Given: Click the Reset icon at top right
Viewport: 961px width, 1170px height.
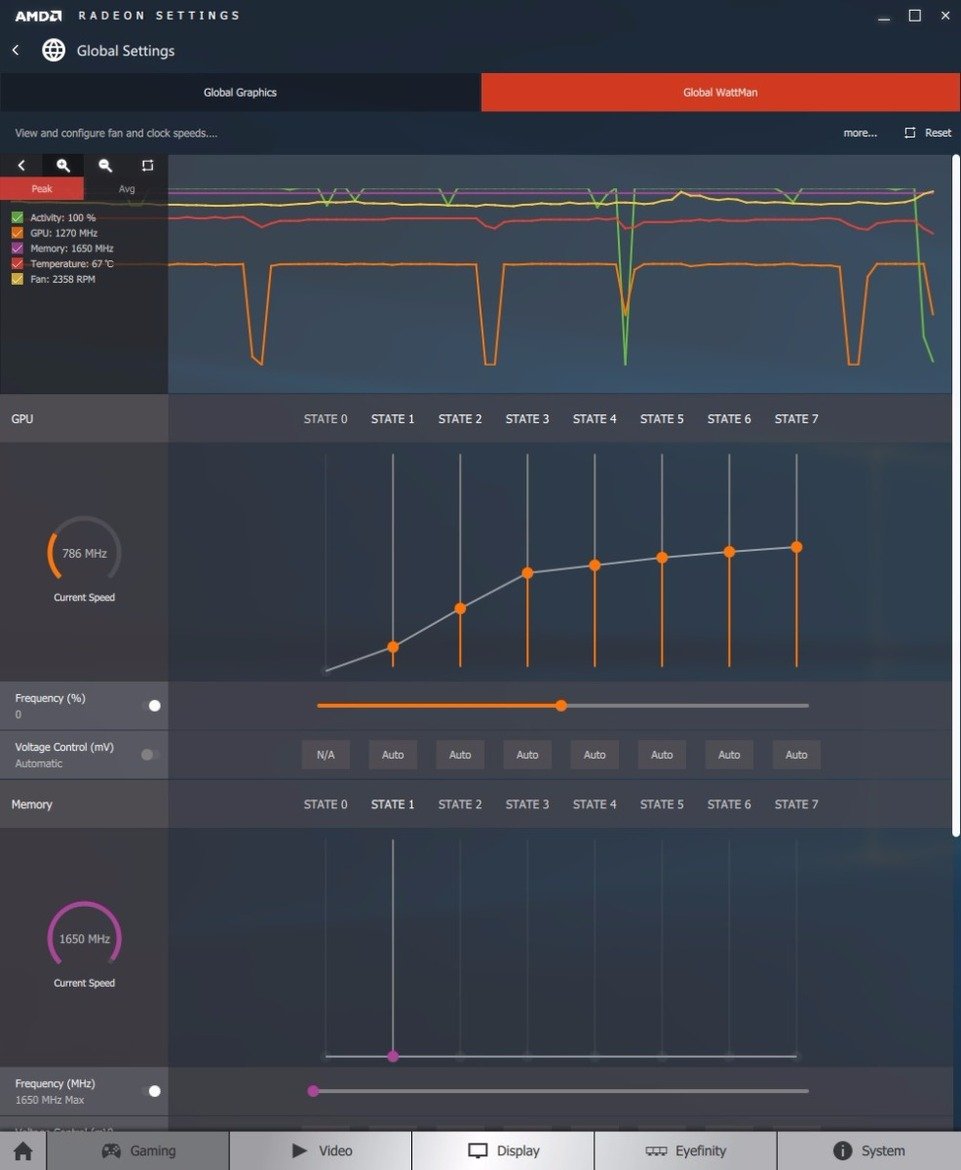Looking at the screenshot, I should pos(910,133).
